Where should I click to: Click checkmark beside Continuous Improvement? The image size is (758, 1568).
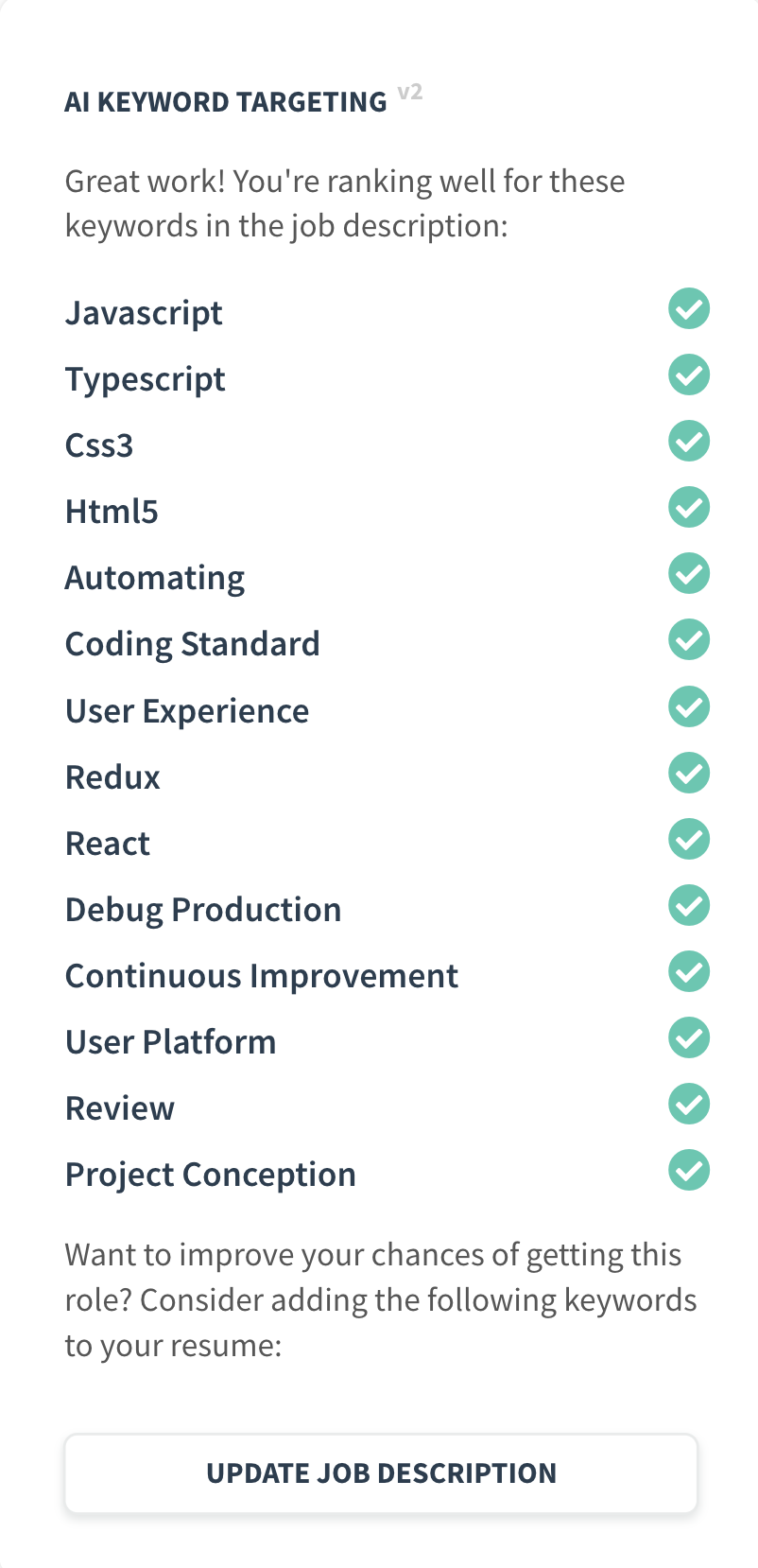click(x=689, y=971)
